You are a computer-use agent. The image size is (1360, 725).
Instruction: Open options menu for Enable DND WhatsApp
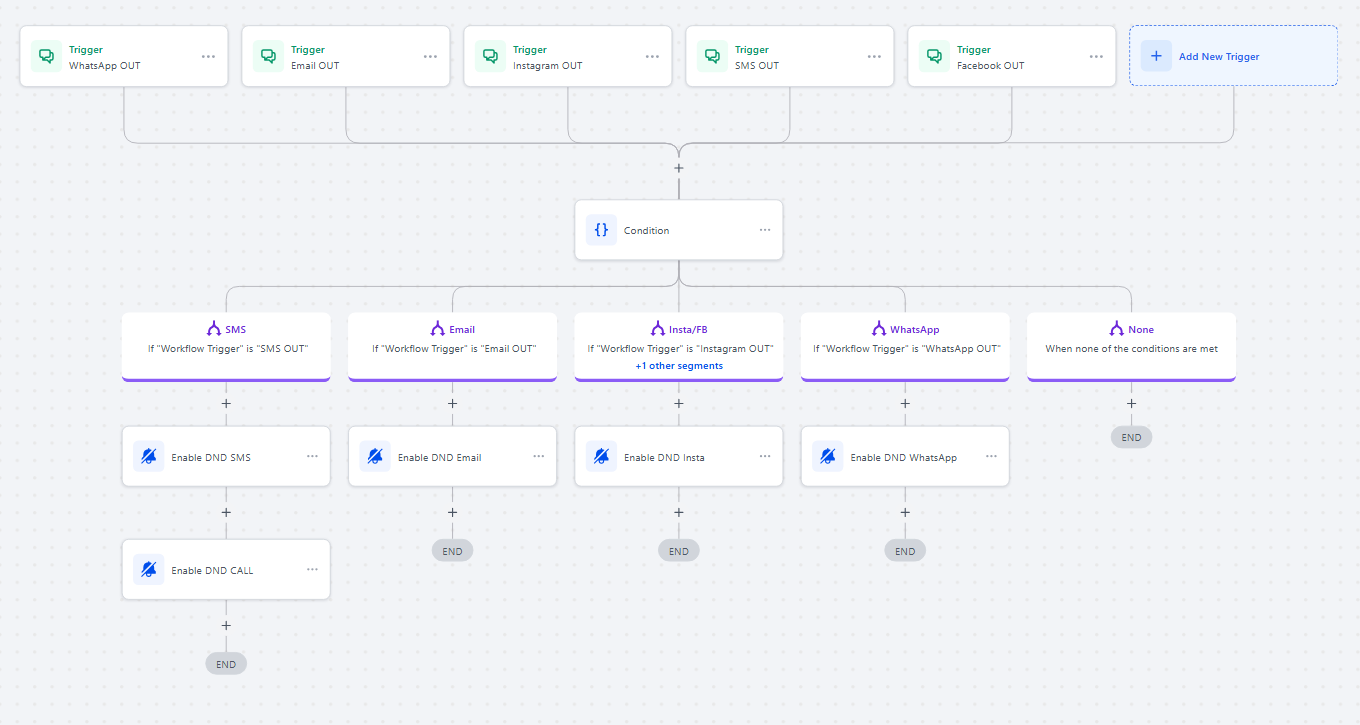pyautogui.click(x=991, y=456)
